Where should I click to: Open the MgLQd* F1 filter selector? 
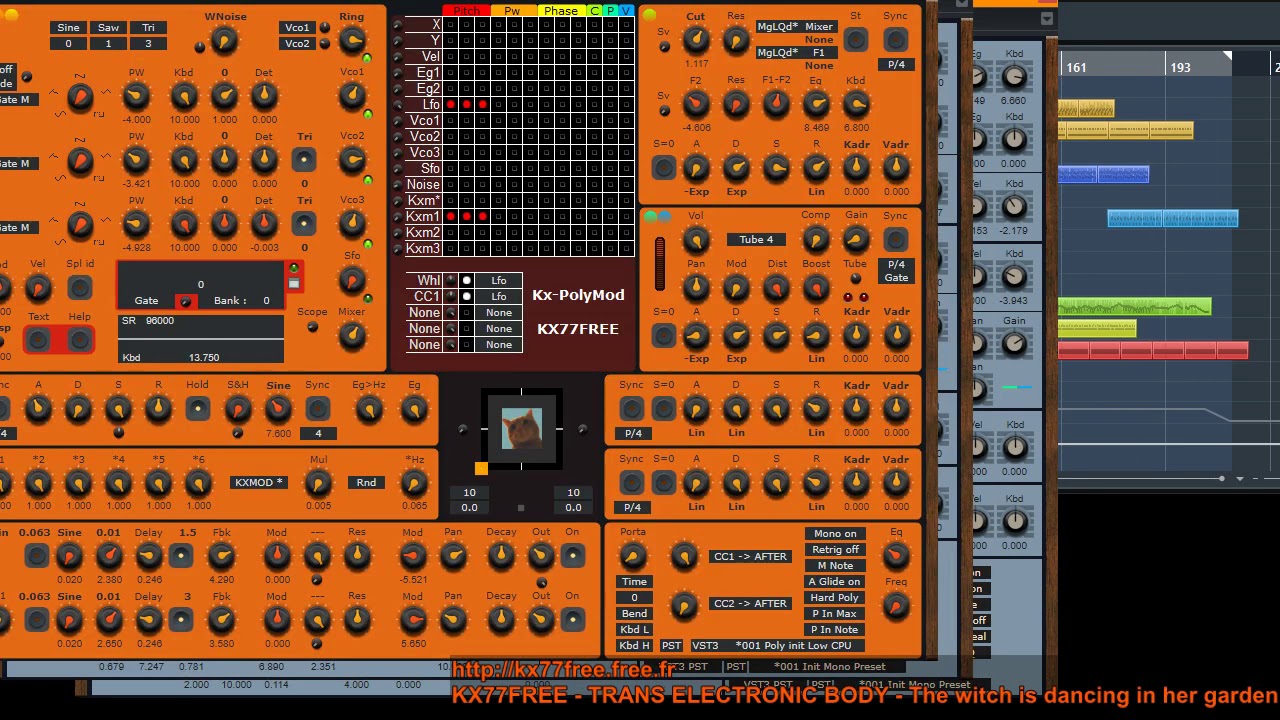(x=796, y=52)
